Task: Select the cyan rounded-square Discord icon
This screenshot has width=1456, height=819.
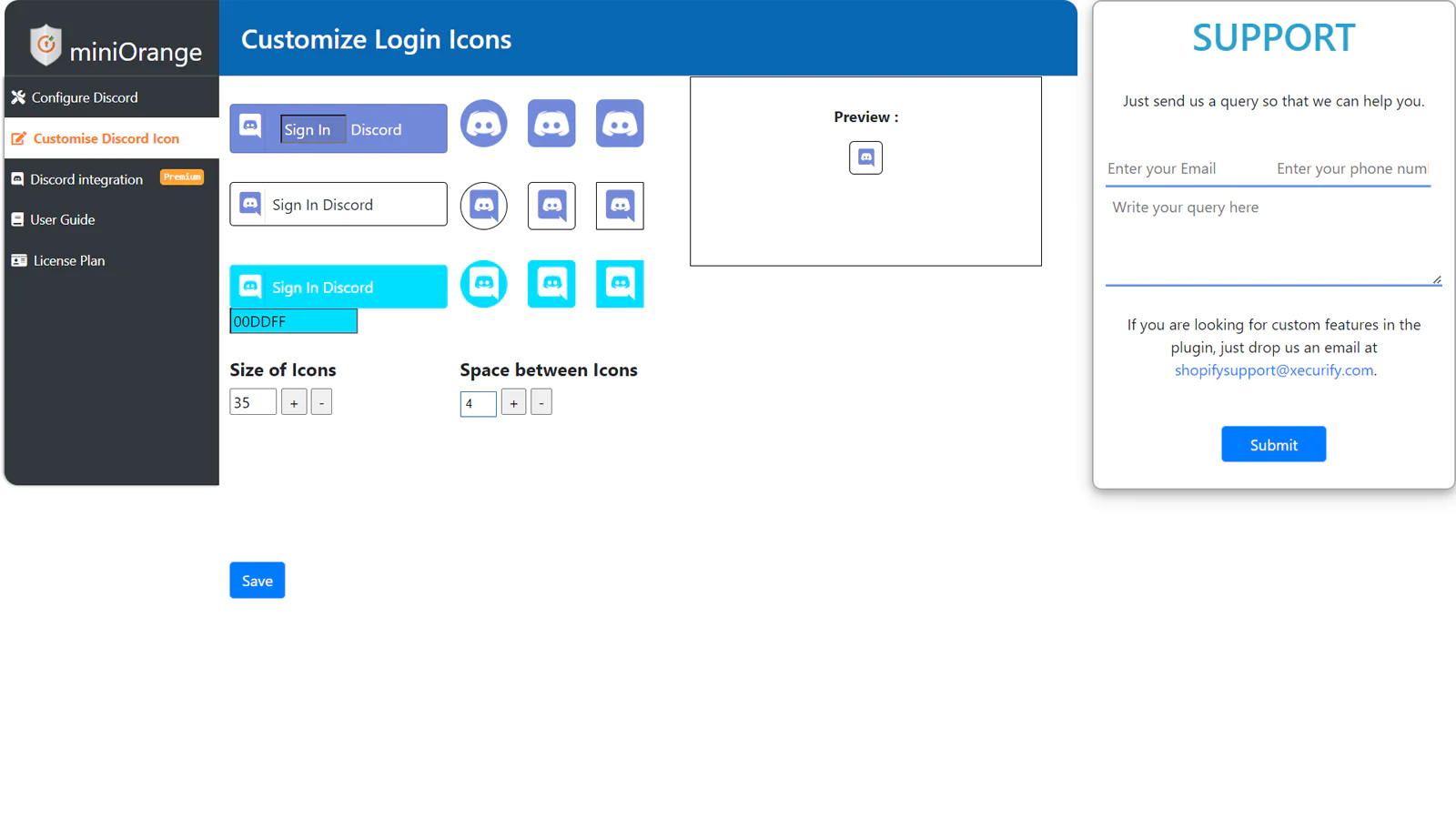Action: click(x=551, y=284)
